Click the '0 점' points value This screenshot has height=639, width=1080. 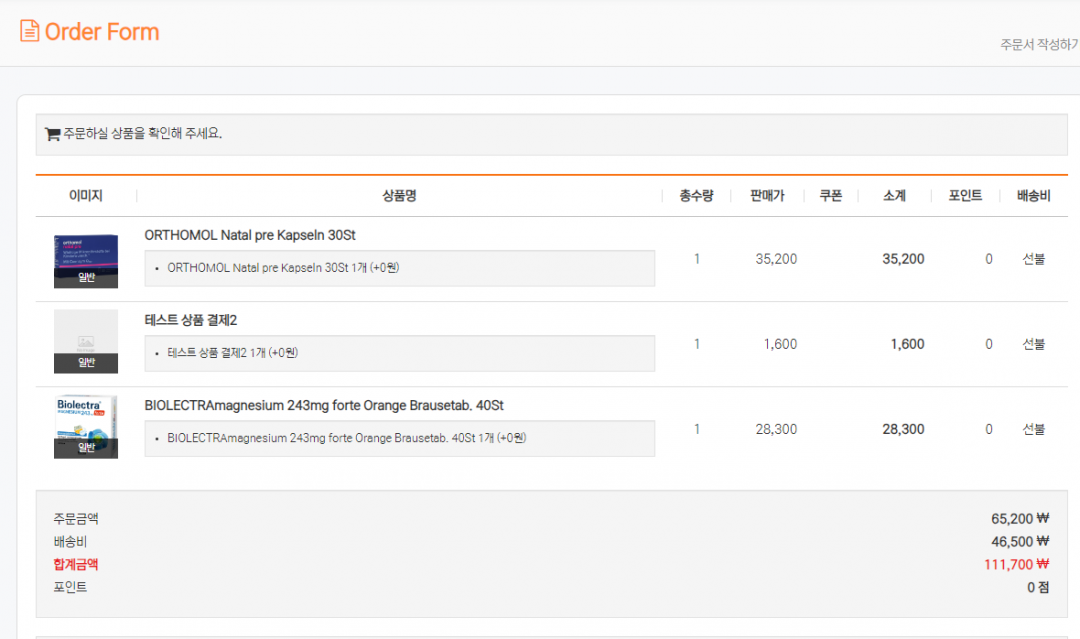pyautogui.click(x=1038, y=587)
